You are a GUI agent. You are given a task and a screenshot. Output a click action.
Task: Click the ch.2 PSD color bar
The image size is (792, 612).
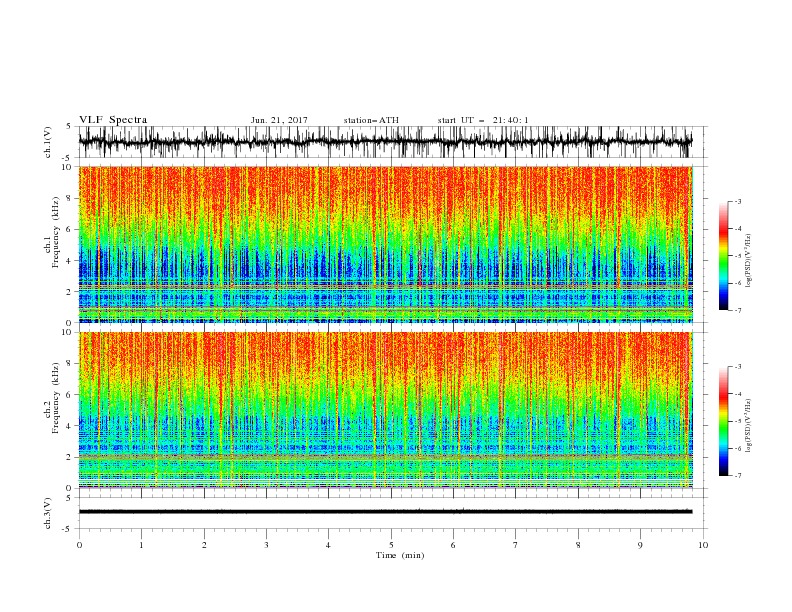pos(723,421)
